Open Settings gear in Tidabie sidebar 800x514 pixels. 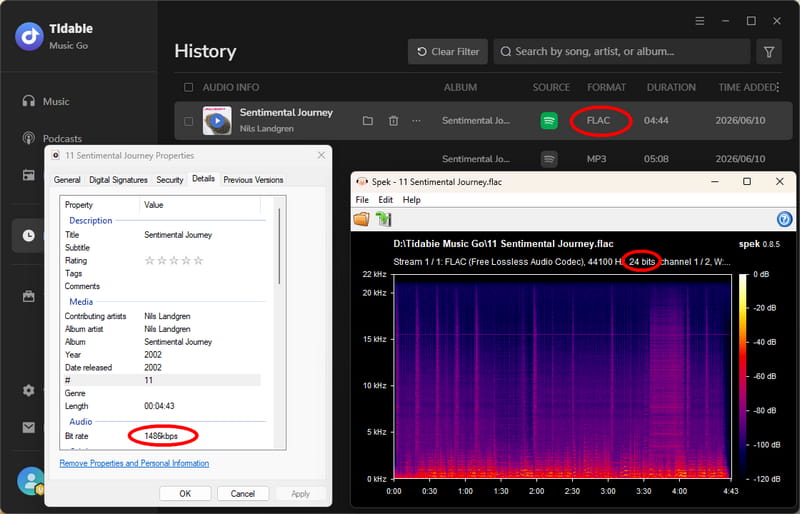[29, 390]
